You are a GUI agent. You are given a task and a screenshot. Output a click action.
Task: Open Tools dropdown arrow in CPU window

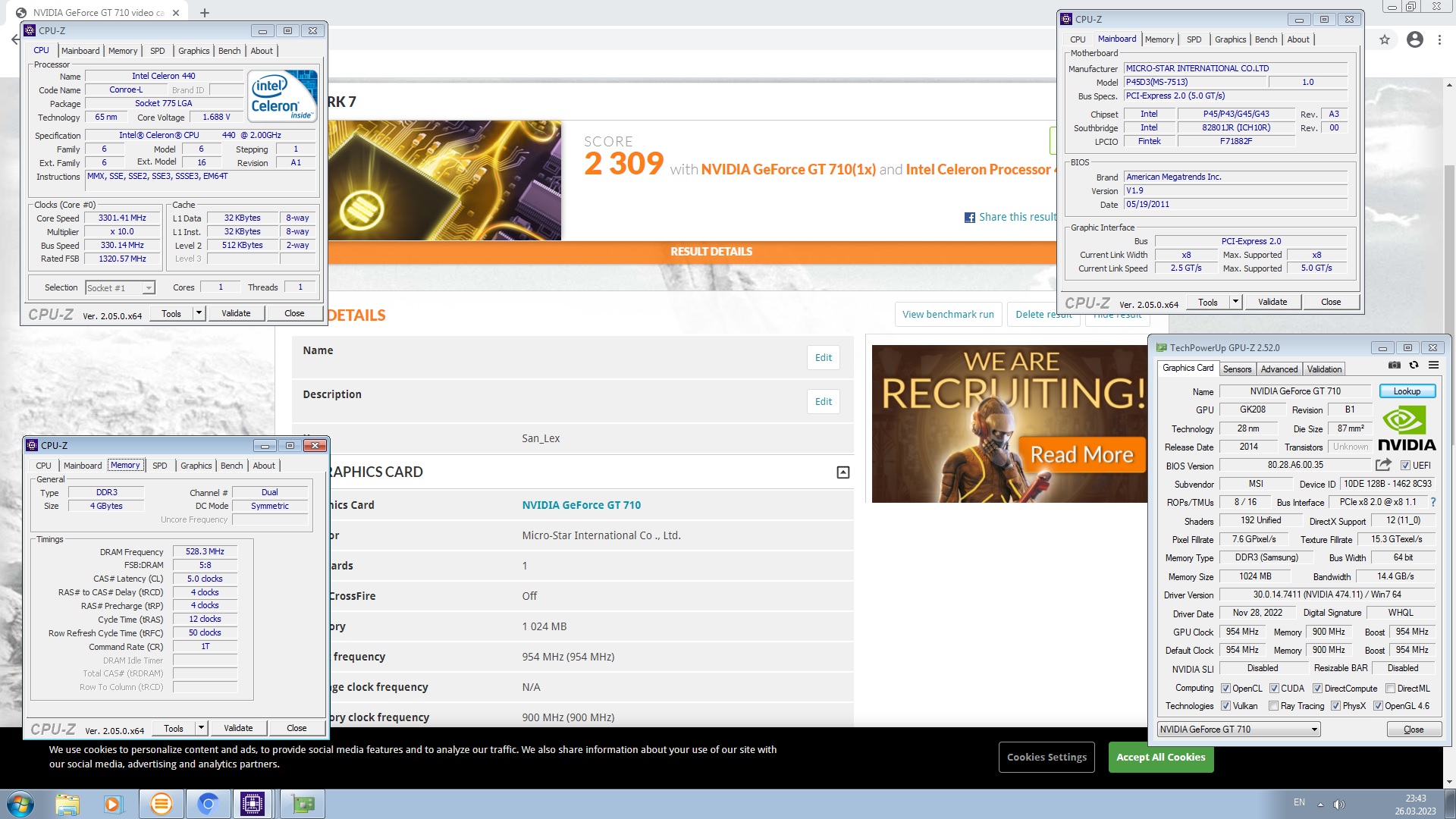point(199,313)
